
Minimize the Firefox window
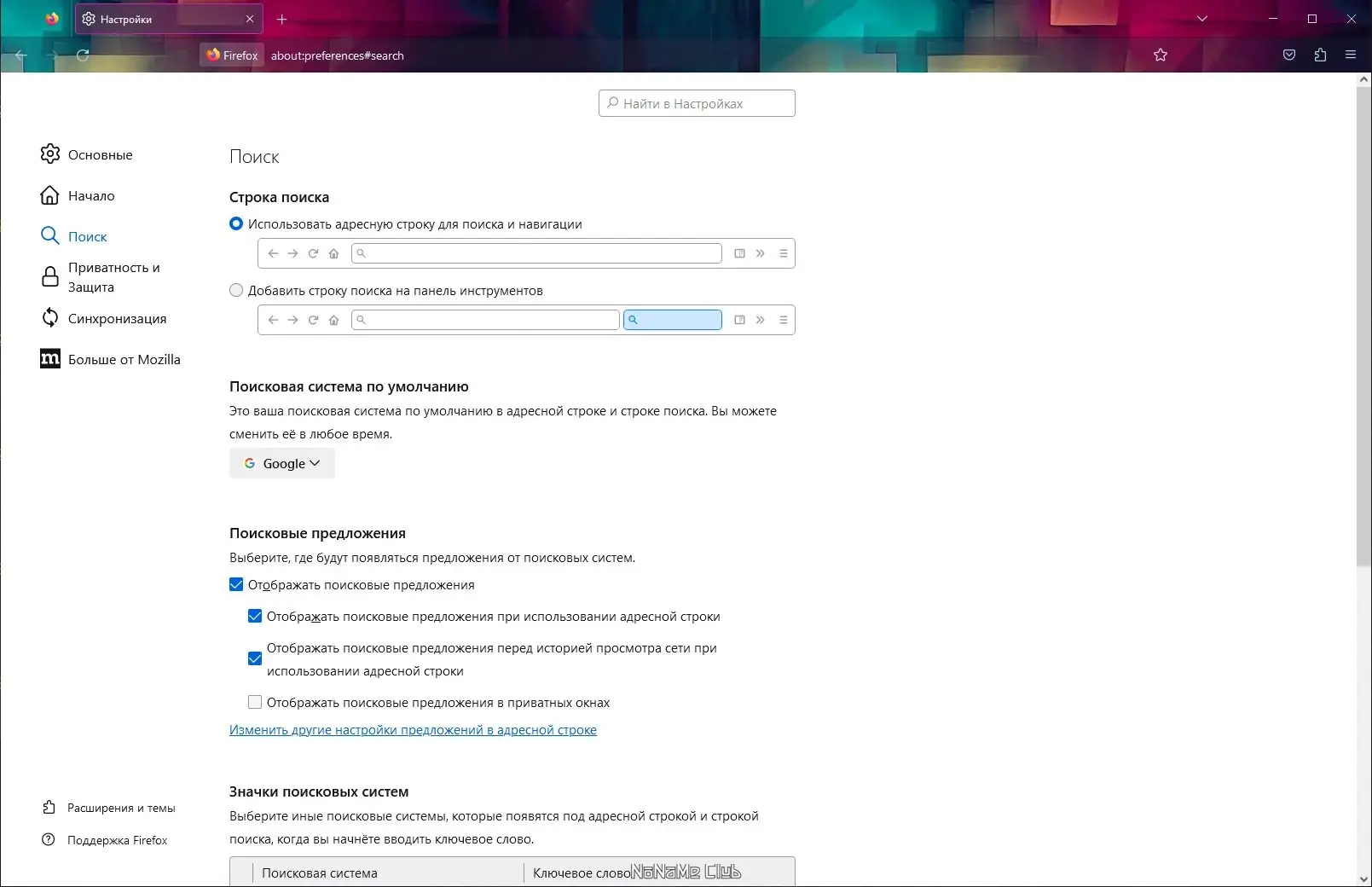pos(1273,19)
